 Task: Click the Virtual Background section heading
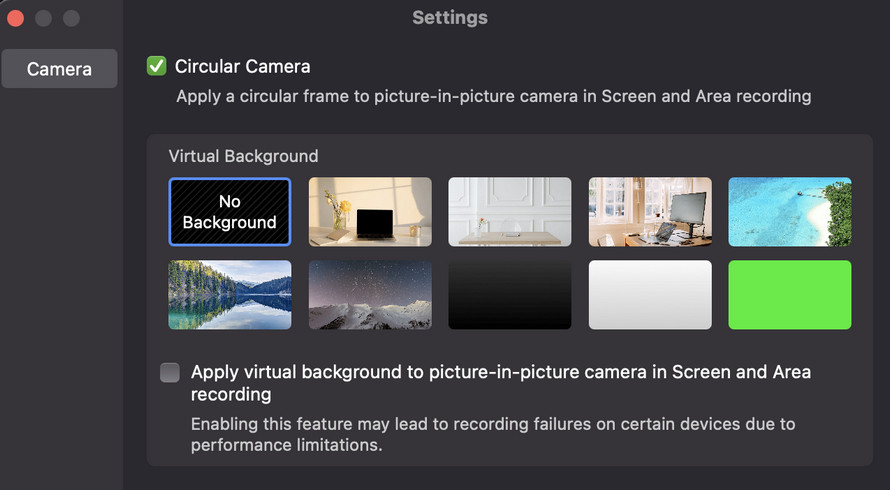click(x=243, y=156)
